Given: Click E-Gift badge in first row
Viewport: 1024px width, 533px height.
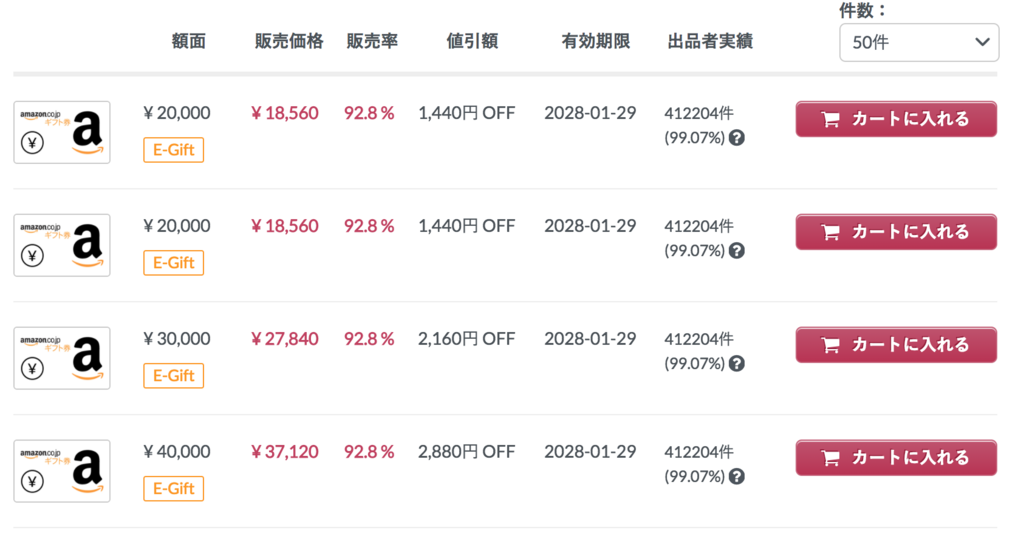Looking at the screenshot, I should (x=174, y=150).
